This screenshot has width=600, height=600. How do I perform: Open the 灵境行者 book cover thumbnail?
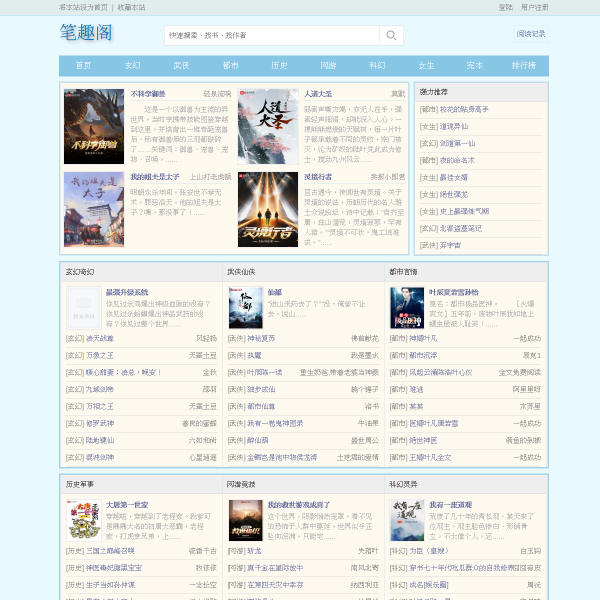268,209
